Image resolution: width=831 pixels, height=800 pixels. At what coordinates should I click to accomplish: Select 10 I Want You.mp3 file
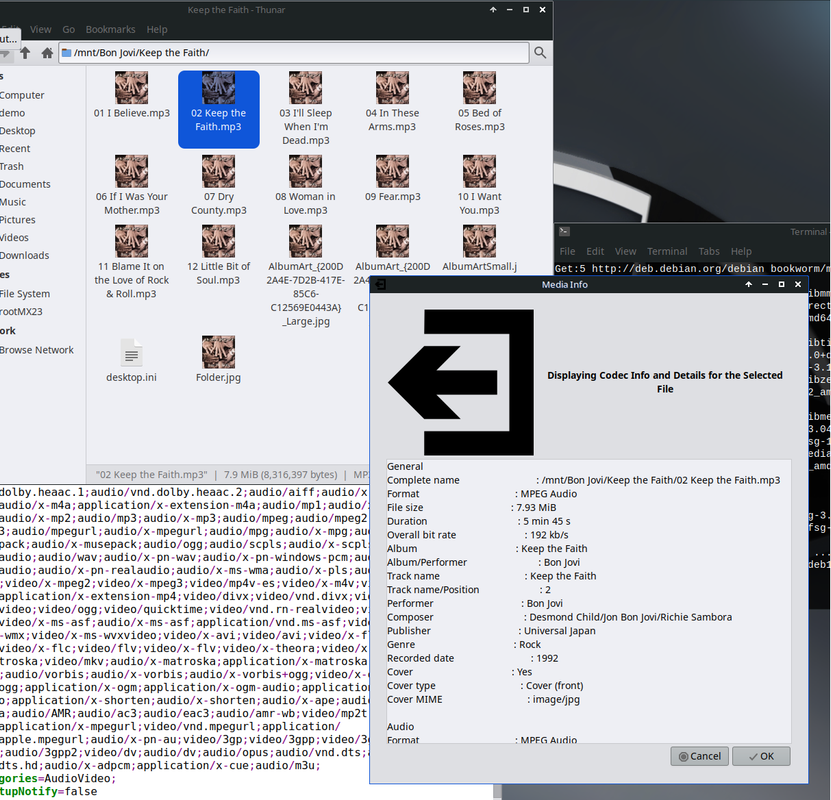point(480,185)
